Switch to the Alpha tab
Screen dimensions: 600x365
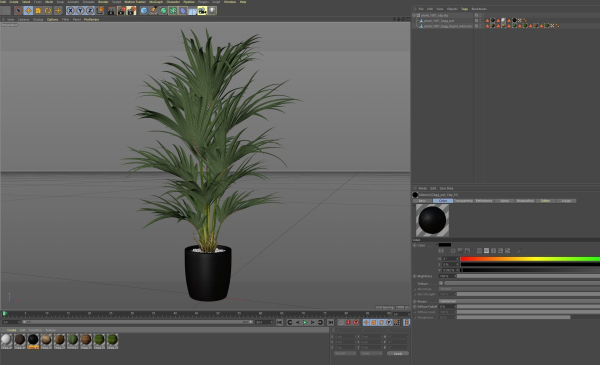click(x=505, y=201)
